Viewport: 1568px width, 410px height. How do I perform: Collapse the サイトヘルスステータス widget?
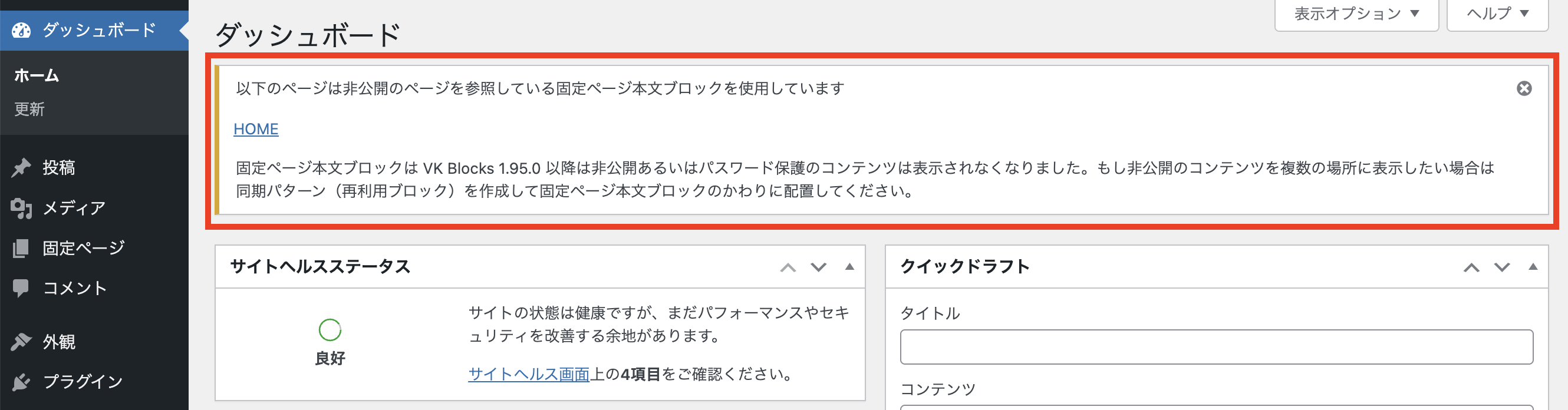(851, 267)
